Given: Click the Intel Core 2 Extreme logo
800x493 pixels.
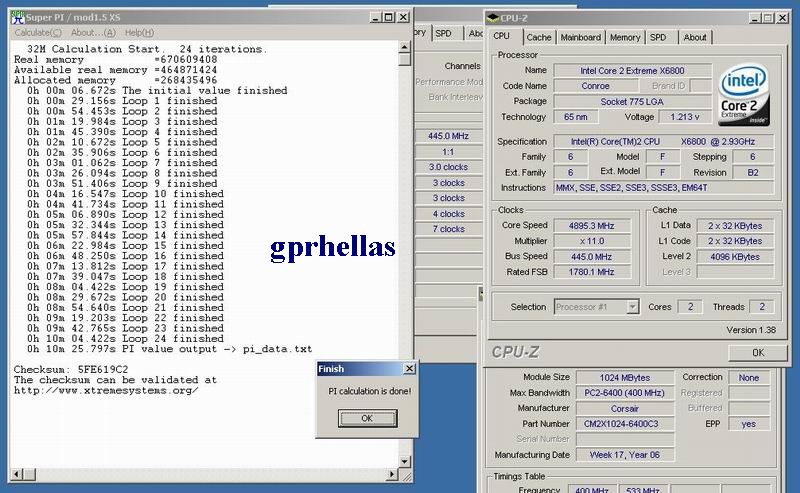Looking at the screenshot, I should (744, 95).
